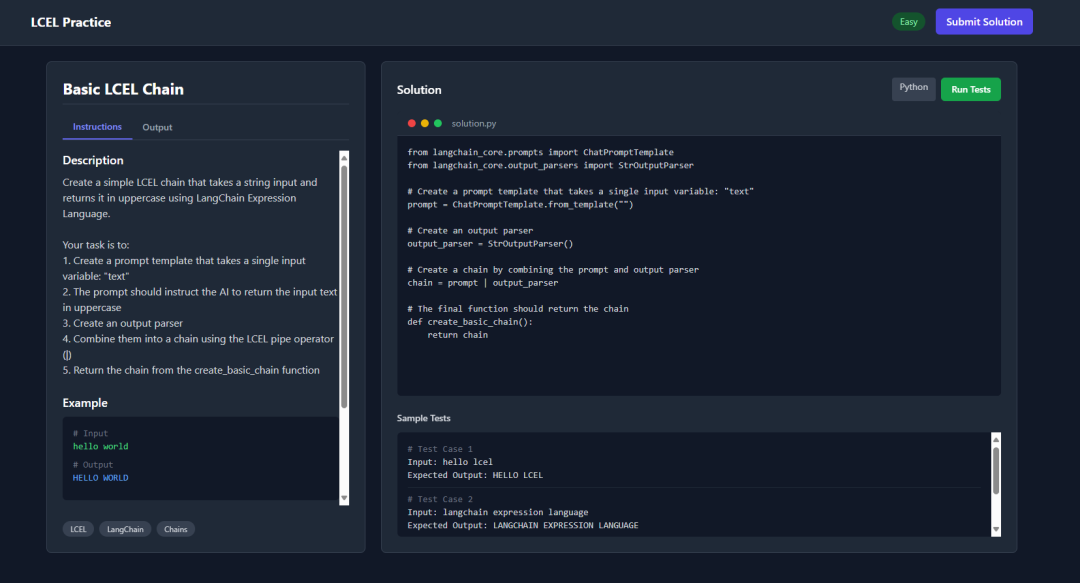Screen dimensions: 1080x583
Task: Select the Chains tag
Action: pyautogui.click(x=175, y=529)
